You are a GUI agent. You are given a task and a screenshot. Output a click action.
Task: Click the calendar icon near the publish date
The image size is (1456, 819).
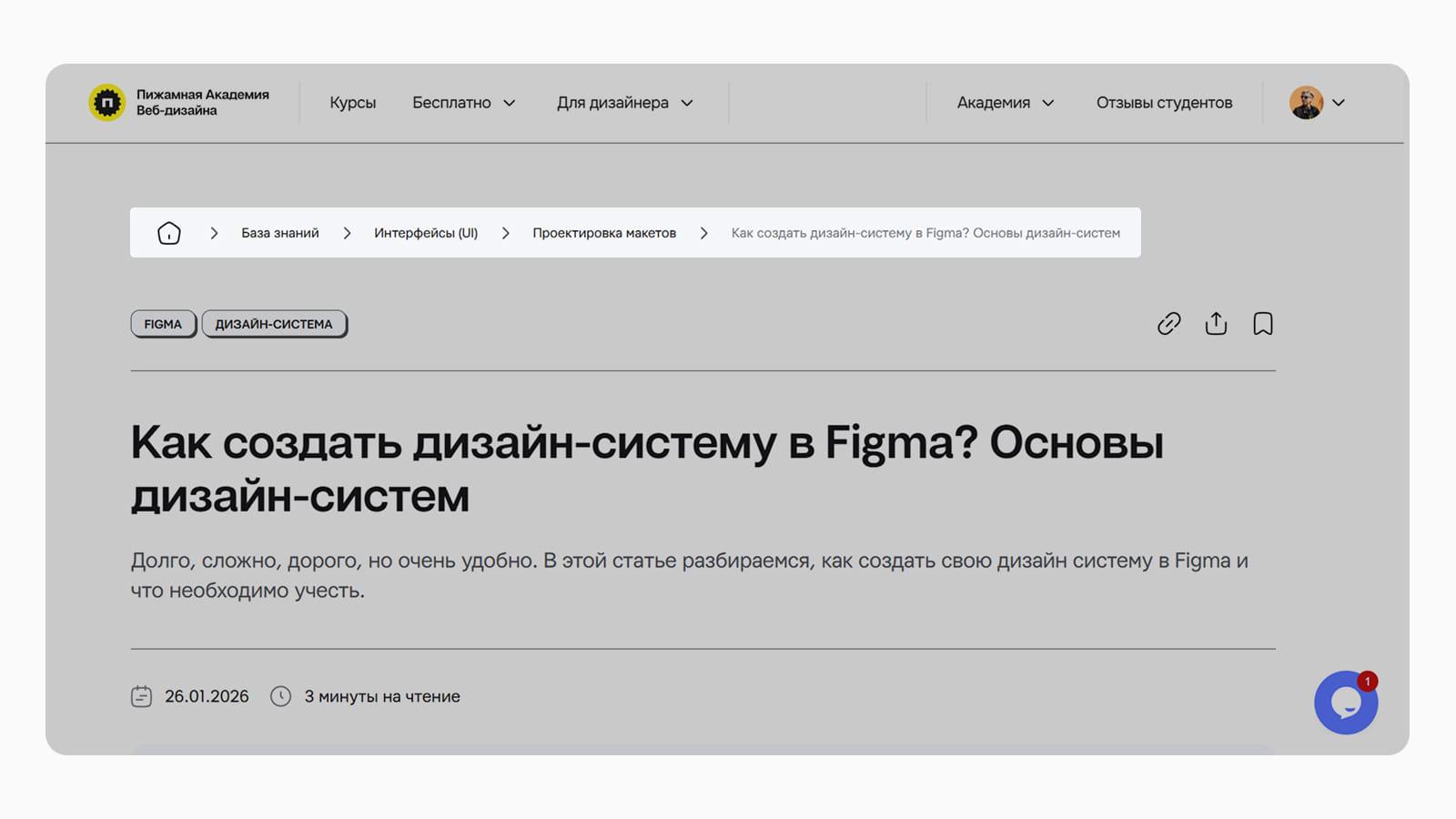click(x=141, y=695)
